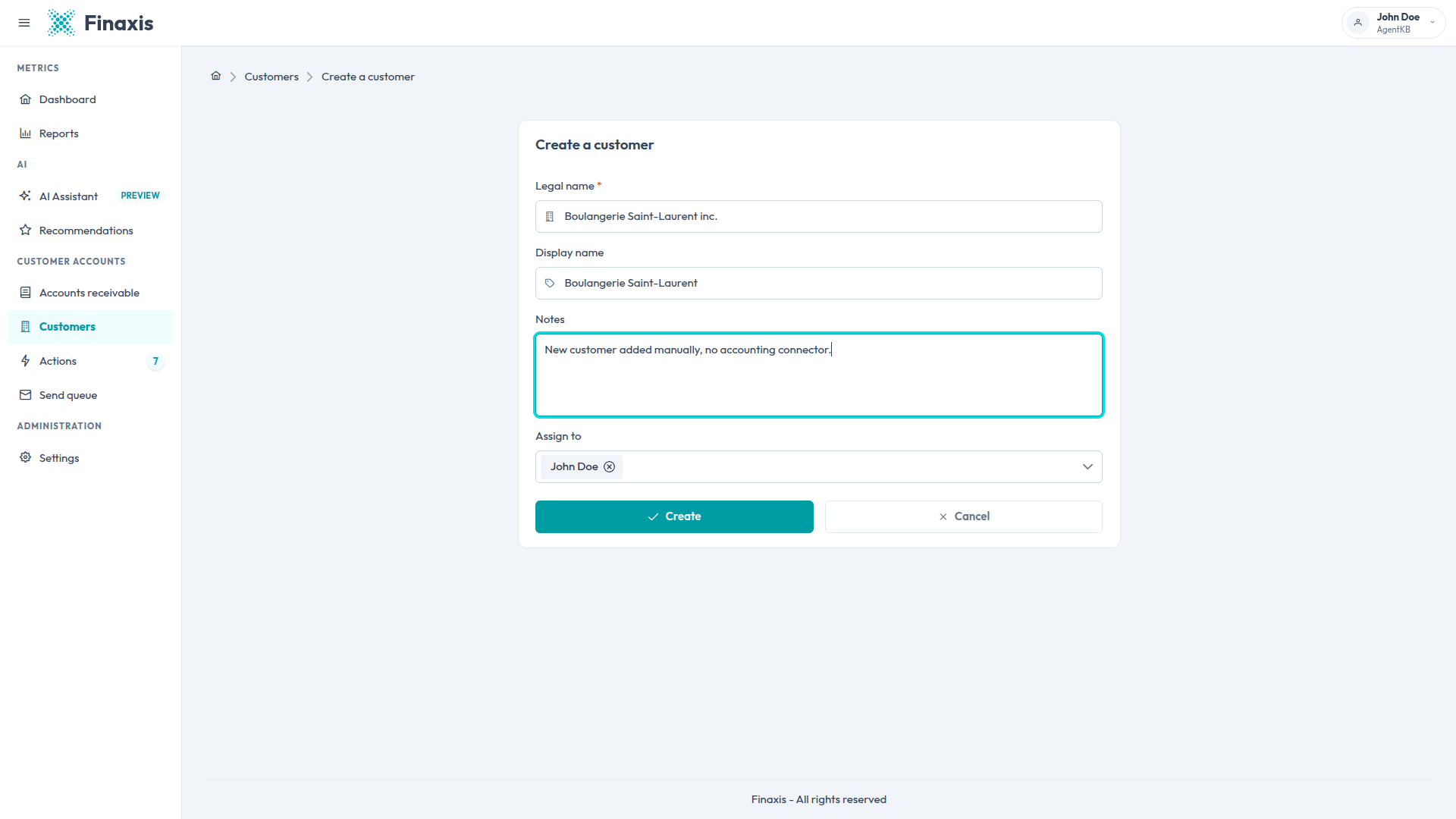Viewport: 1456px width, 819px height.
Task: Click the home breadcrumb icon
Action: tap(216, 76)
